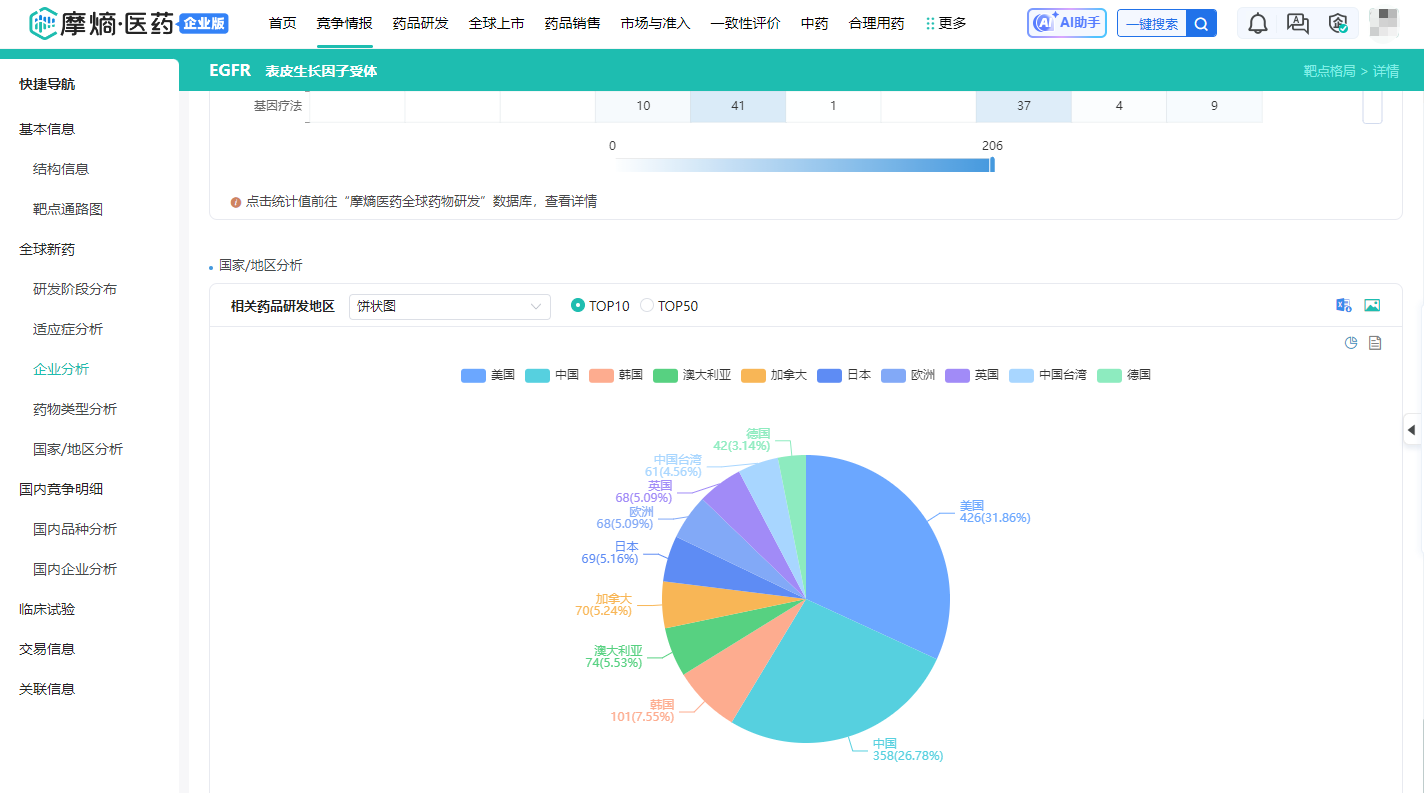Toggle the 英国 legend series
The height and width of the screenshot is (793, 1424).
pyautogui.click(x=972, y=375)
